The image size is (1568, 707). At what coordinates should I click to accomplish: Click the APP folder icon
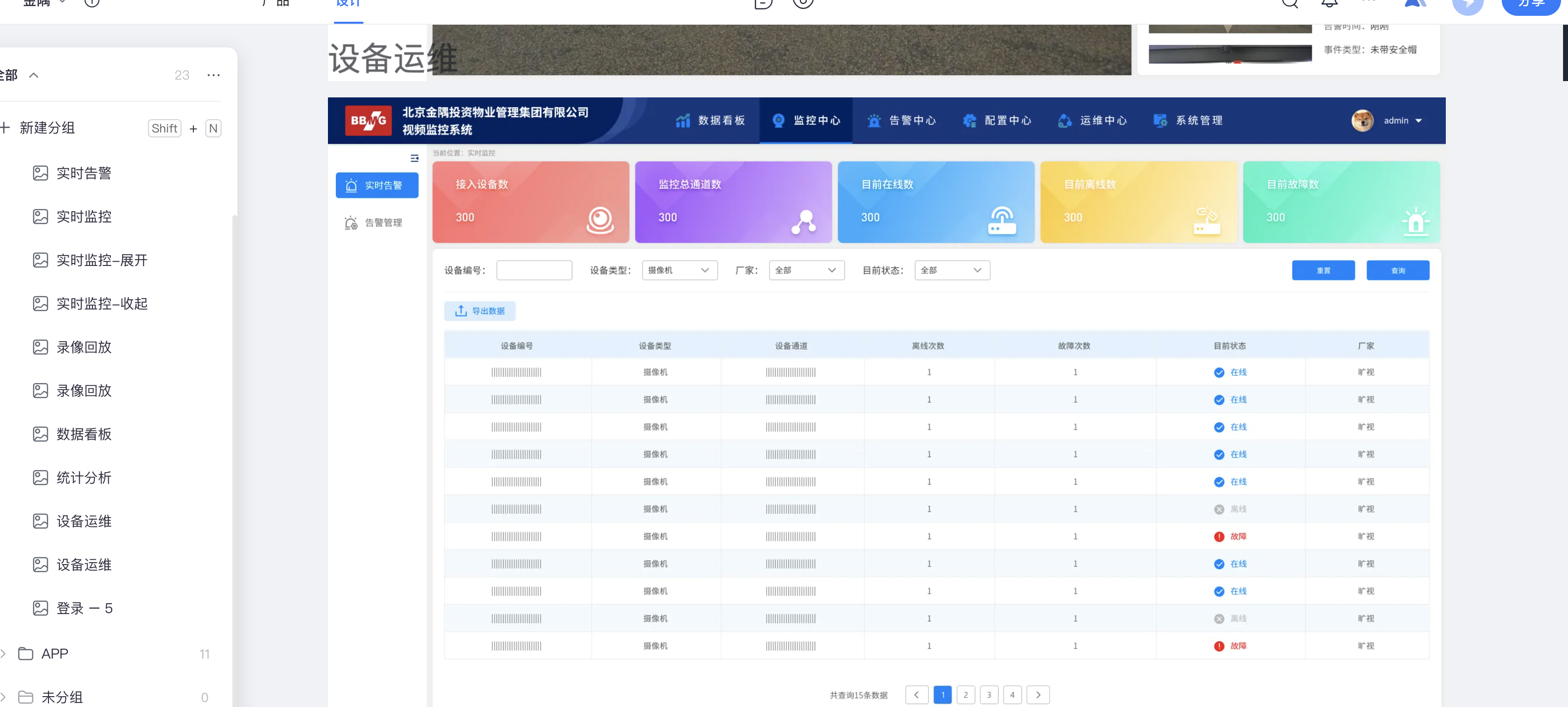(x=26, y=654)
